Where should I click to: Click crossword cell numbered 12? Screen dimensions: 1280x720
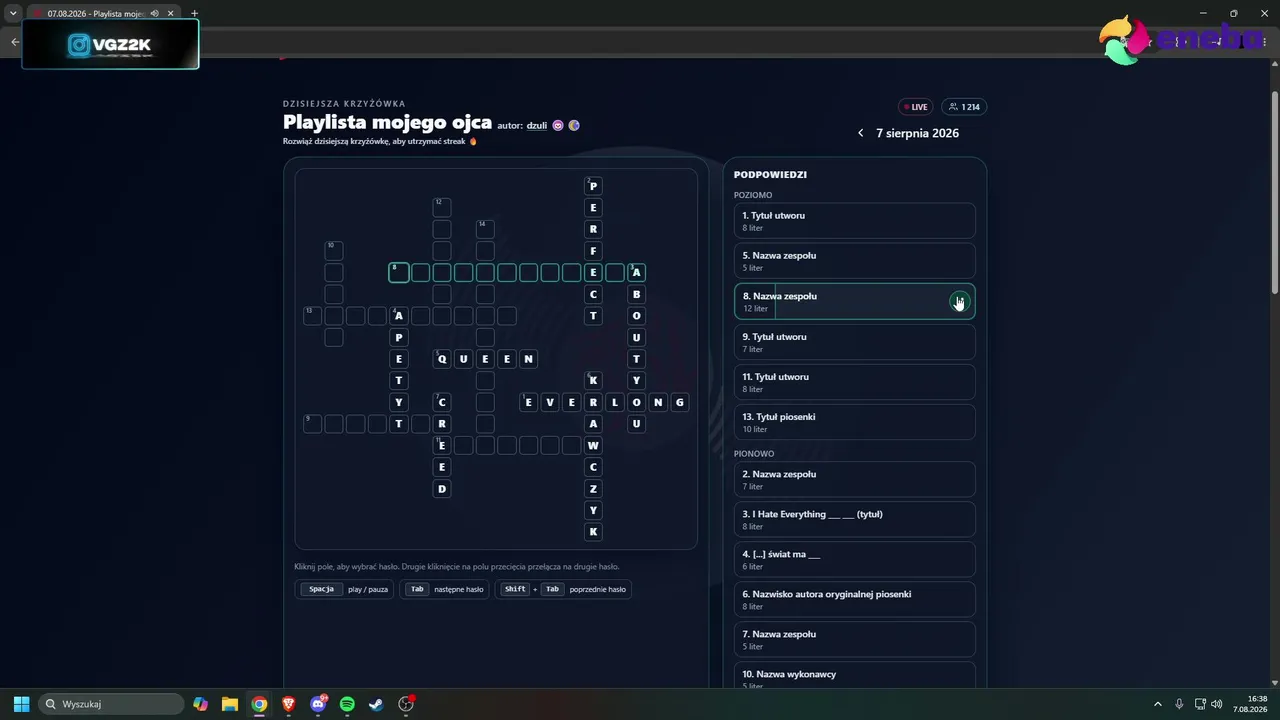coord(442,207)
